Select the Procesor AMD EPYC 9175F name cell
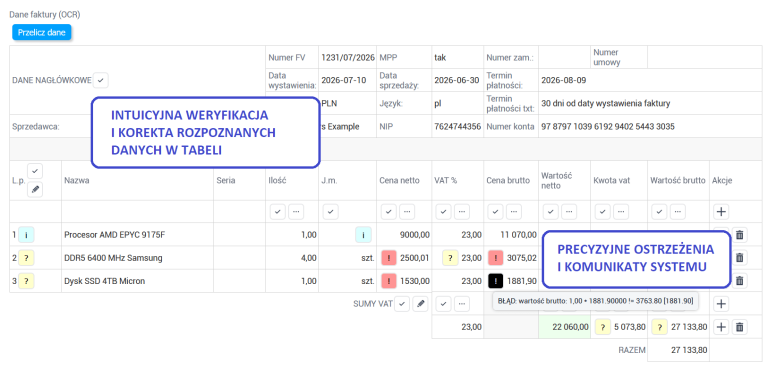The height and width of the screenshot is (370, 768). pos(138,235)
